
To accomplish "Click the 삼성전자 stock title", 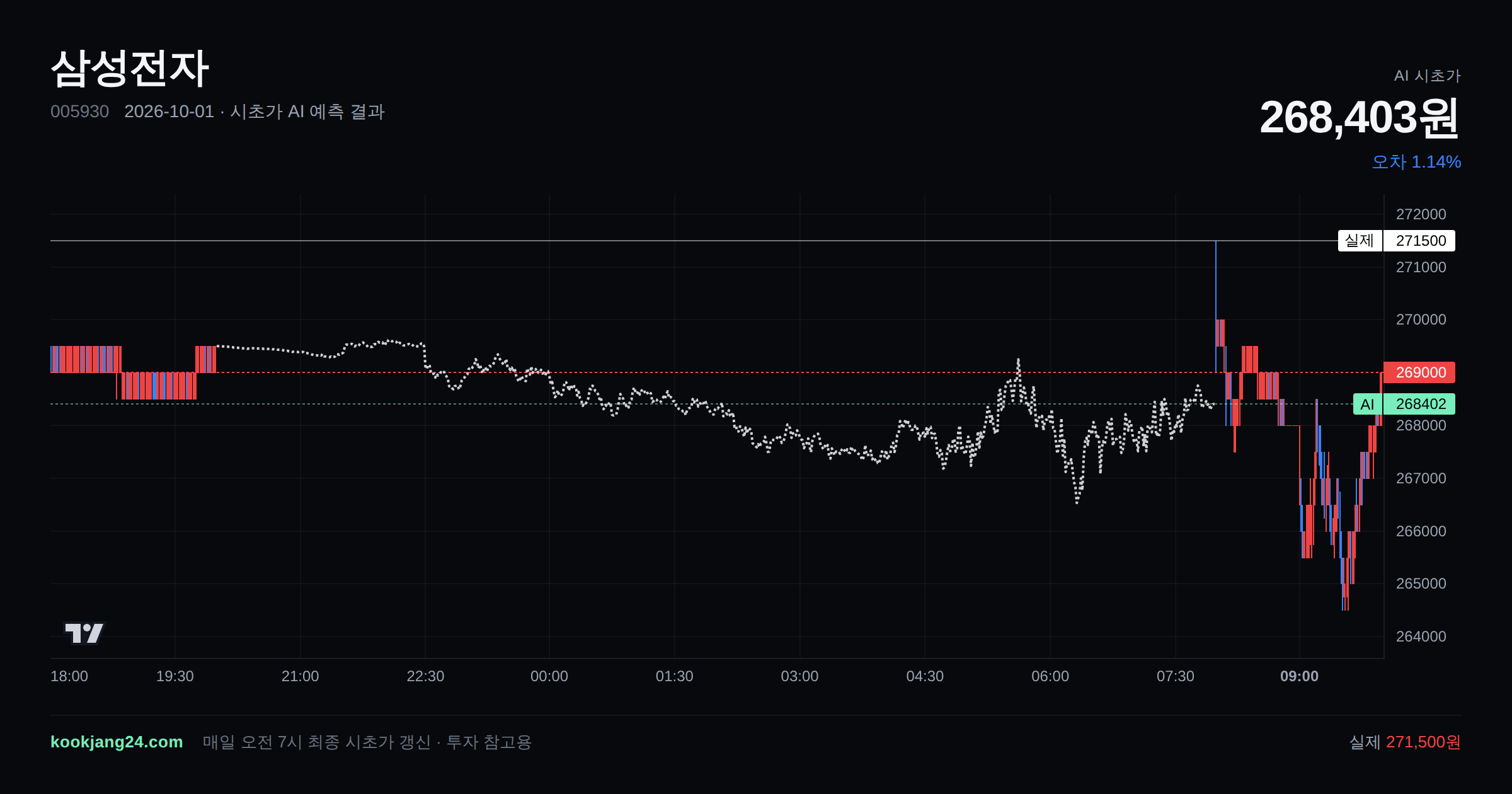I will (x=130, y=69).
